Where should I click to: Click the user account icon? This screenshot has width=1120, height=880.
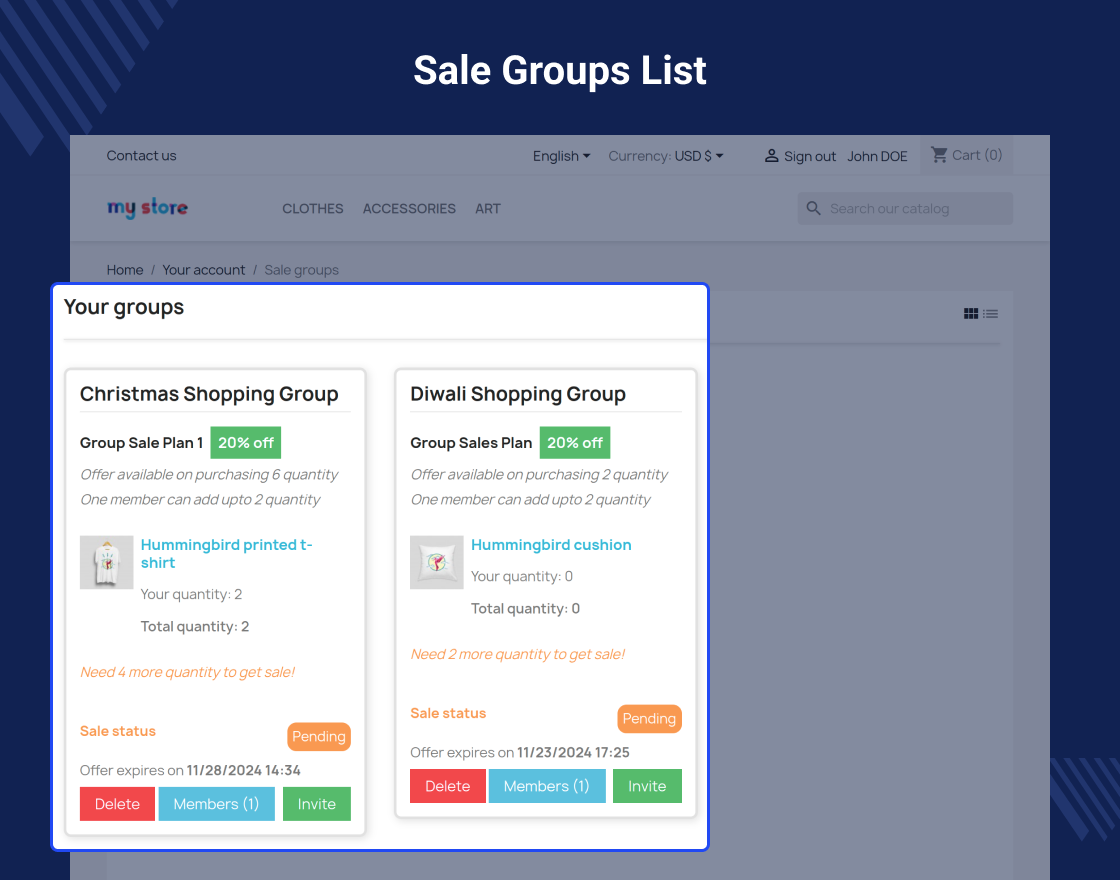click(x=771, y=156)
